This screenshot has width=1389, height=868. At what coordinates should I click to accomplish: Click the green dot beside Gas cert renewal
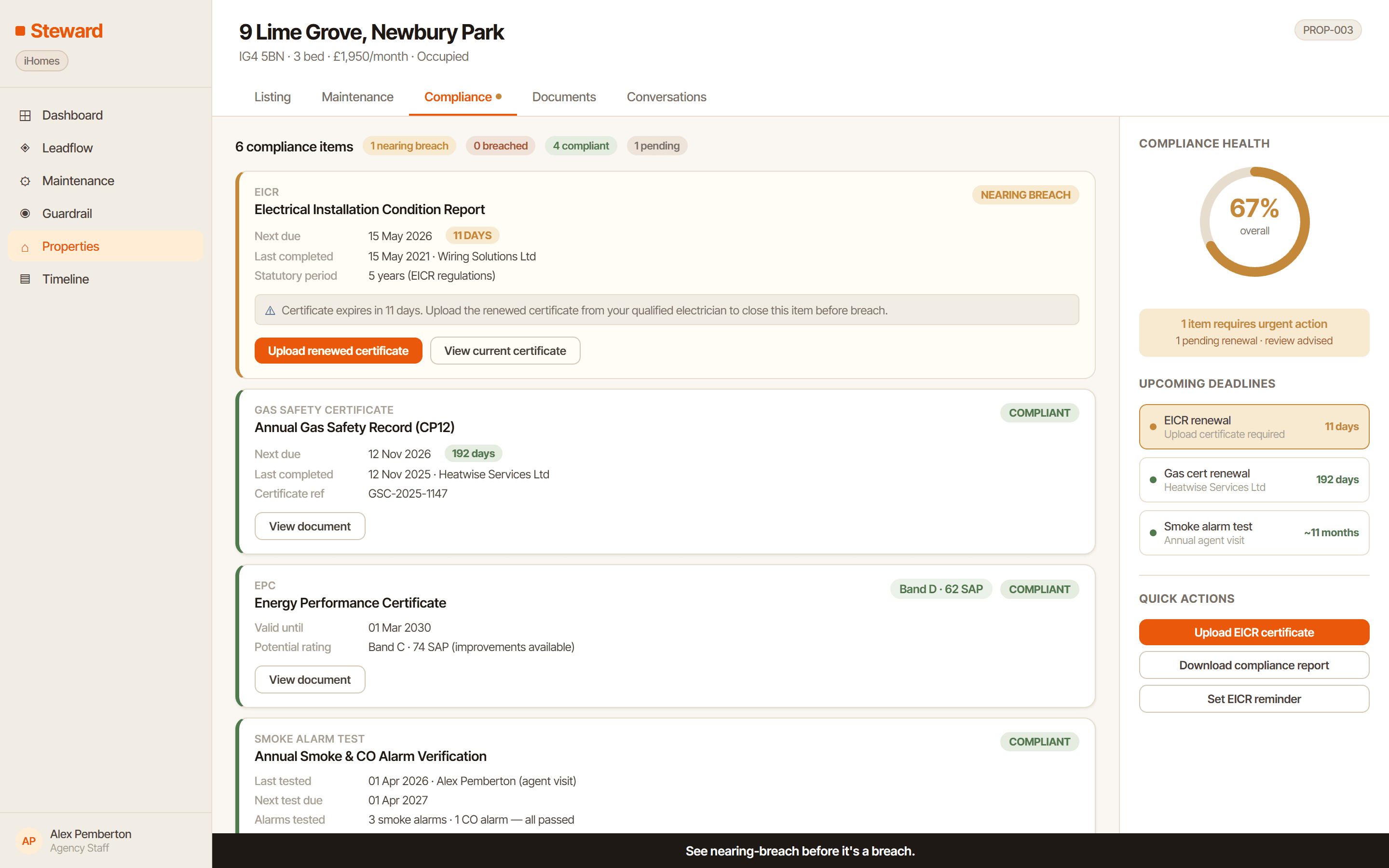point(1153,480)
